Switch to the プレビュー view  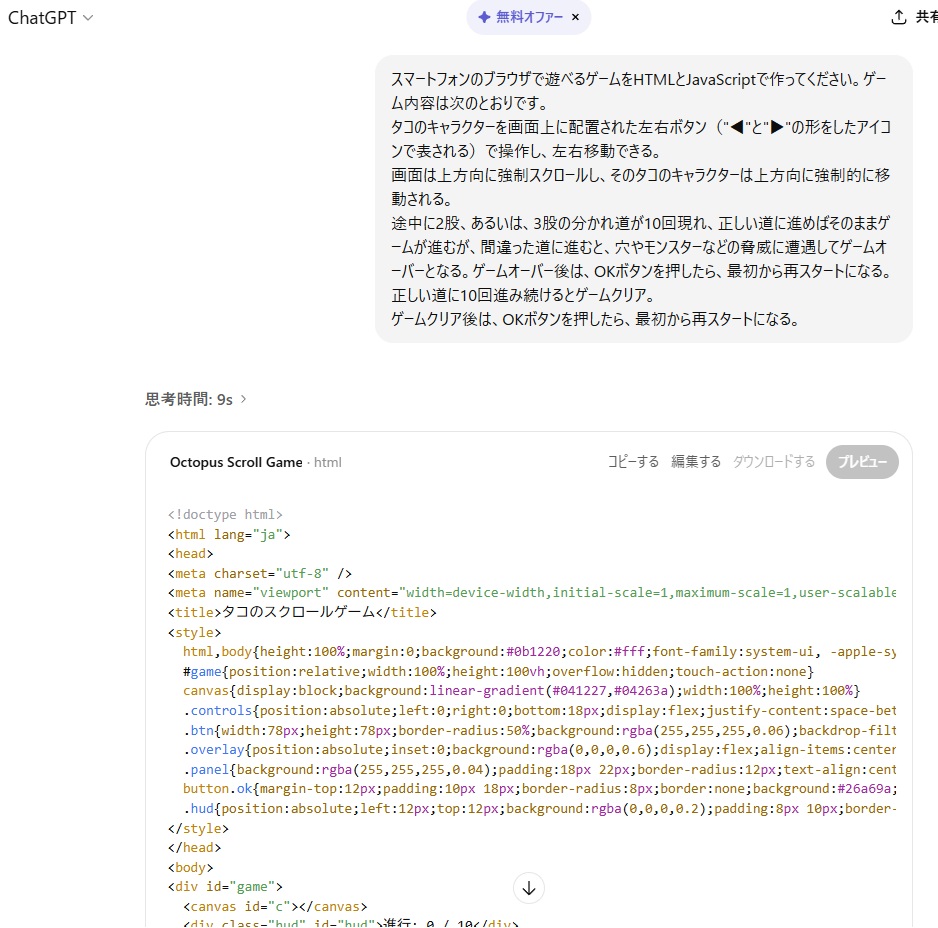(862, 462)
